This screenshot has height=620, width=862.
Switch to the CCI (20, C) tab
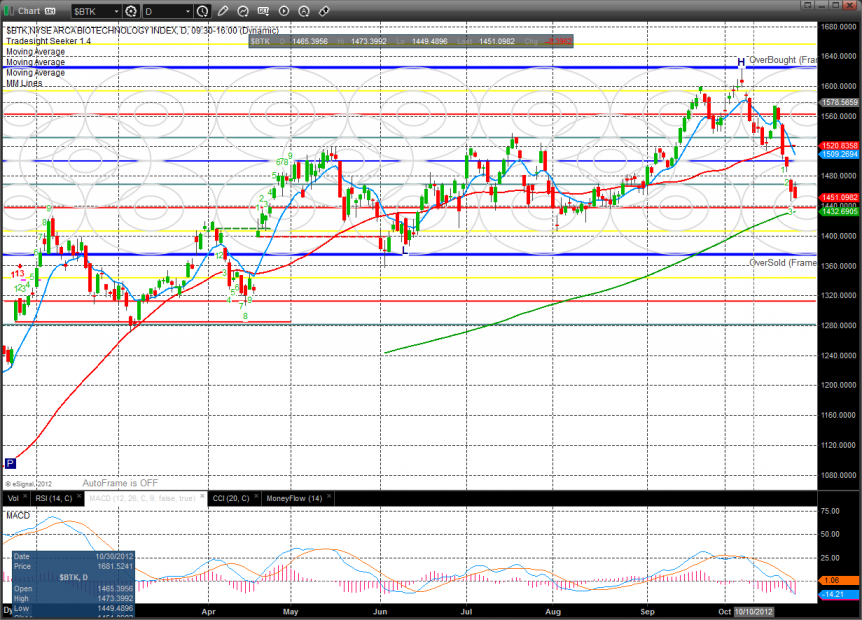(x=232, y=498)
